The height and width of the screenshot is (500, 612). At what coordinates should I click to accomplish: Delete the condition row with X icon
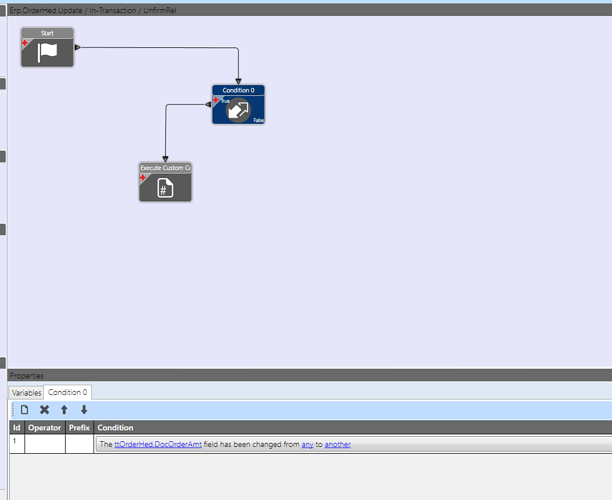click(44, 409)
